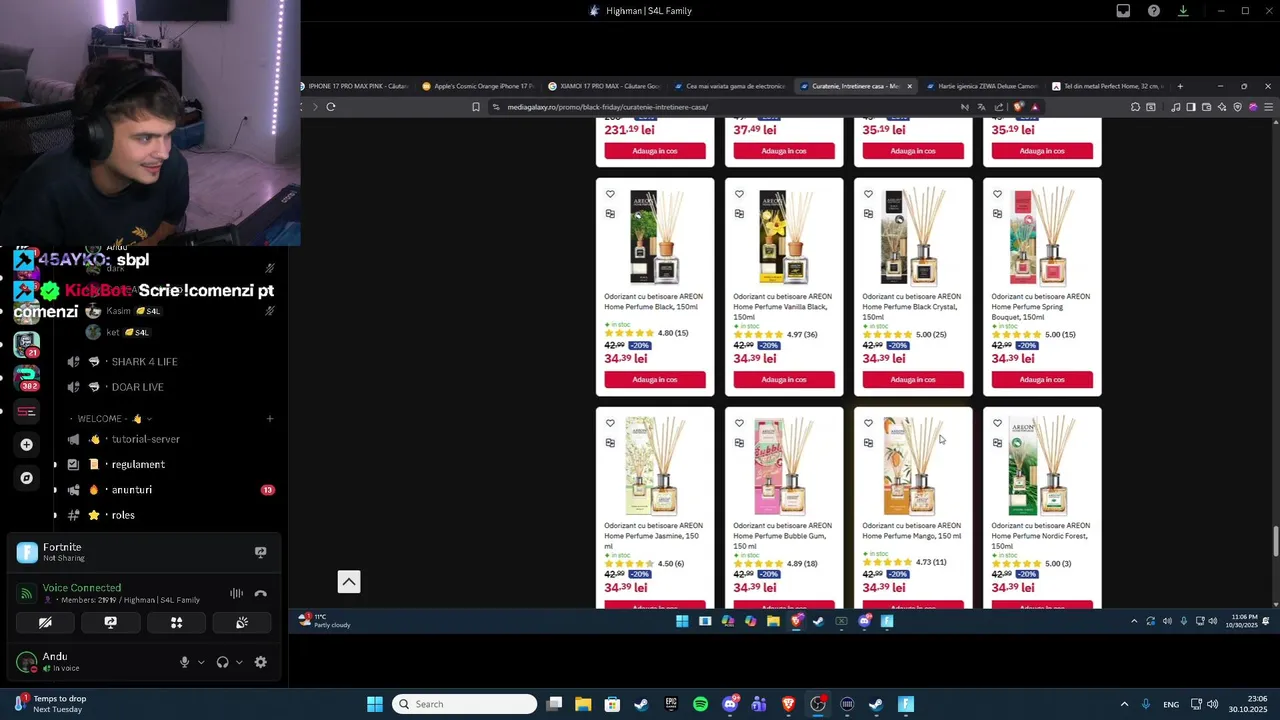Open Windows Start menu
This screenshot has width=1280, height=720.
click(x=375, y=704)
